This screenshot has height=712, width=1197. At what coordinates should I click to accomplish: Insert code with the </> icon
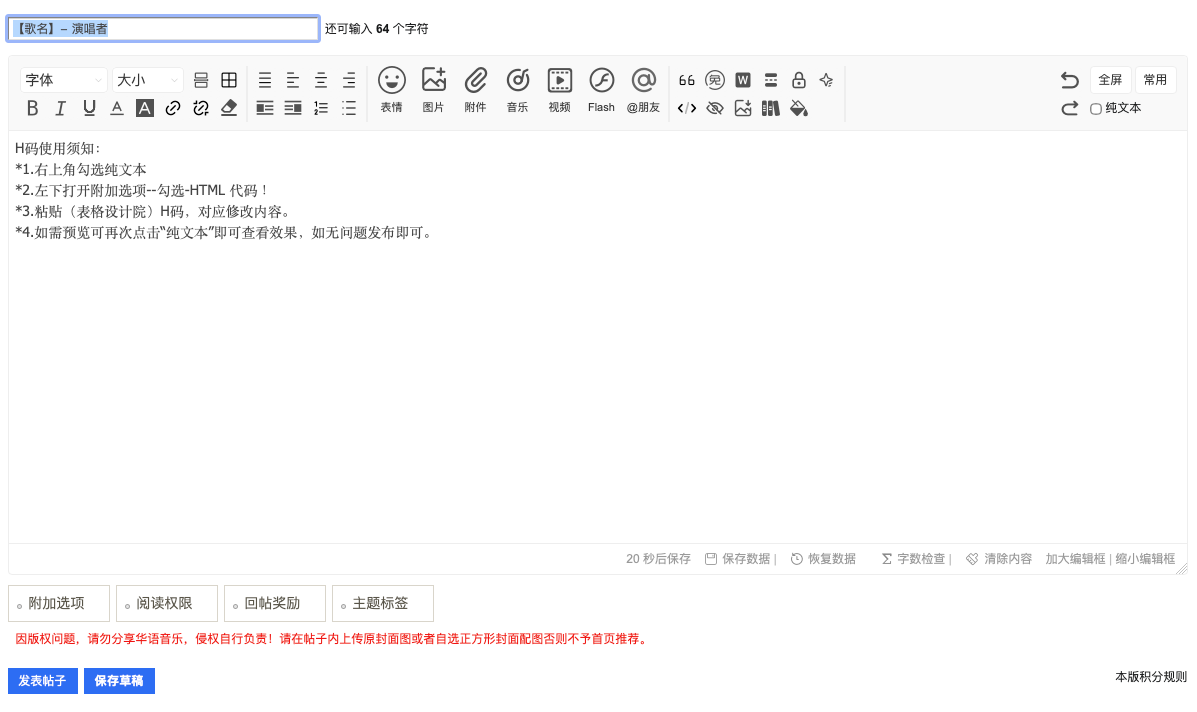[687, 108]
